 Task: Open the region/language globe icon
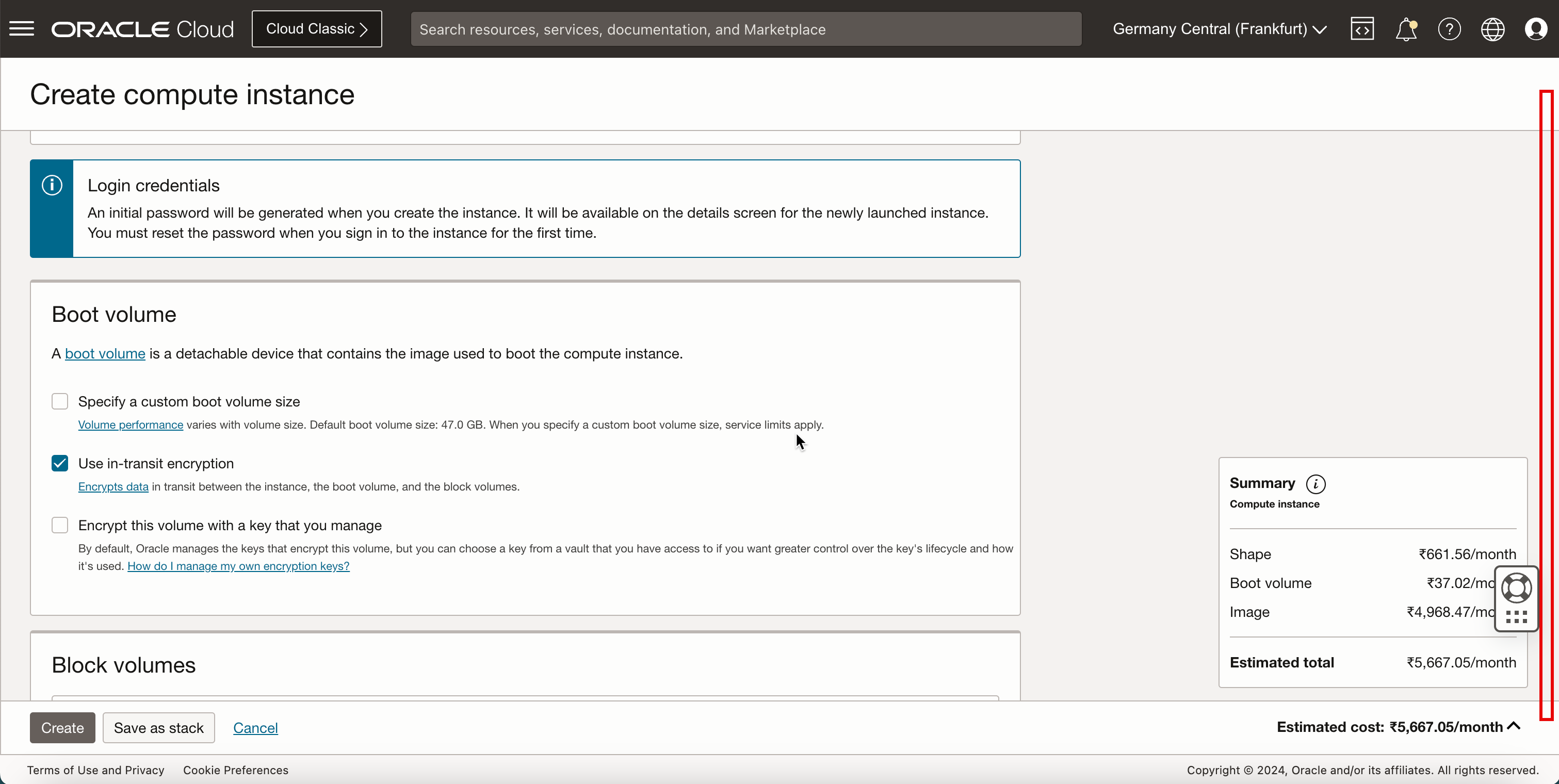(x=1493, y=29)
